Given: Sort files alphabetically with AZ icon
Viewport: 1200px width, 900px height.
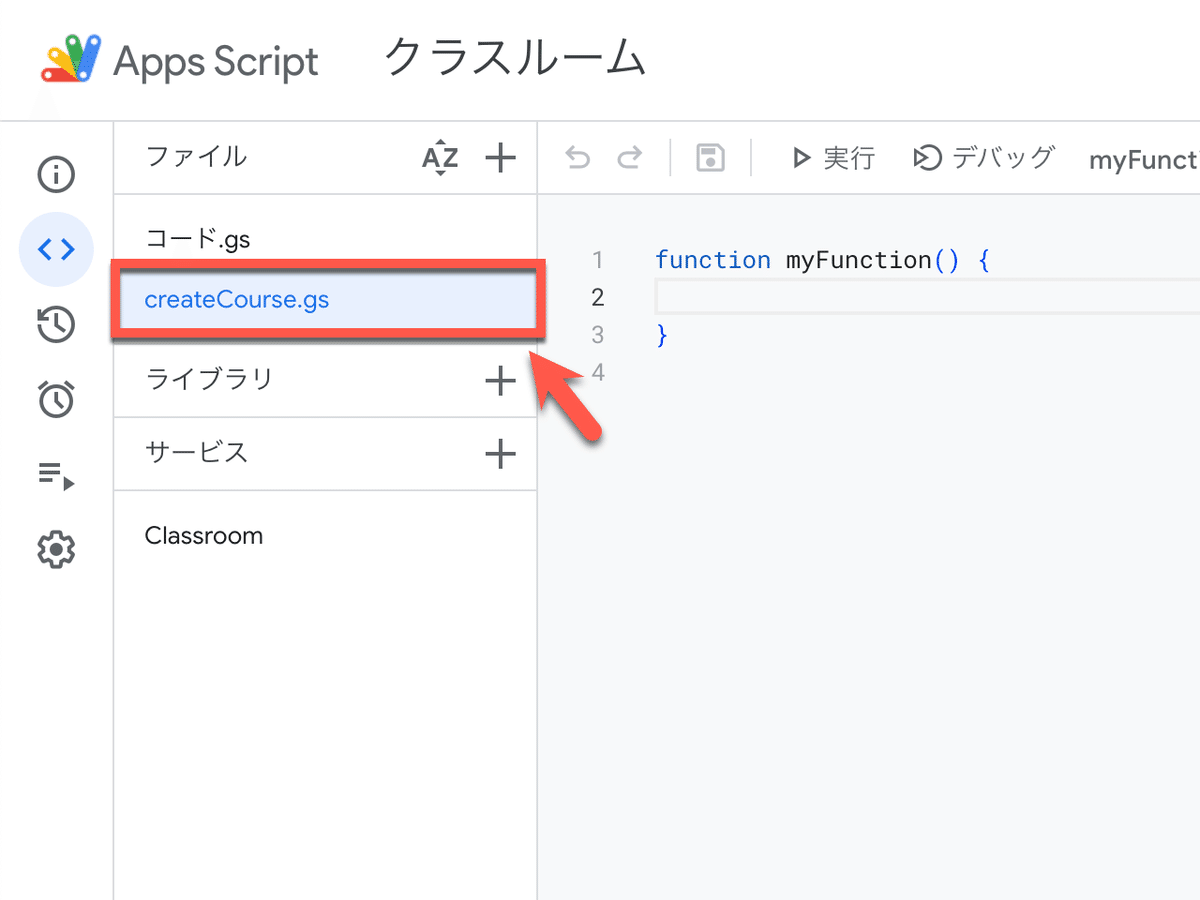Looking at the screenshot, I should [x=440, y=158].
